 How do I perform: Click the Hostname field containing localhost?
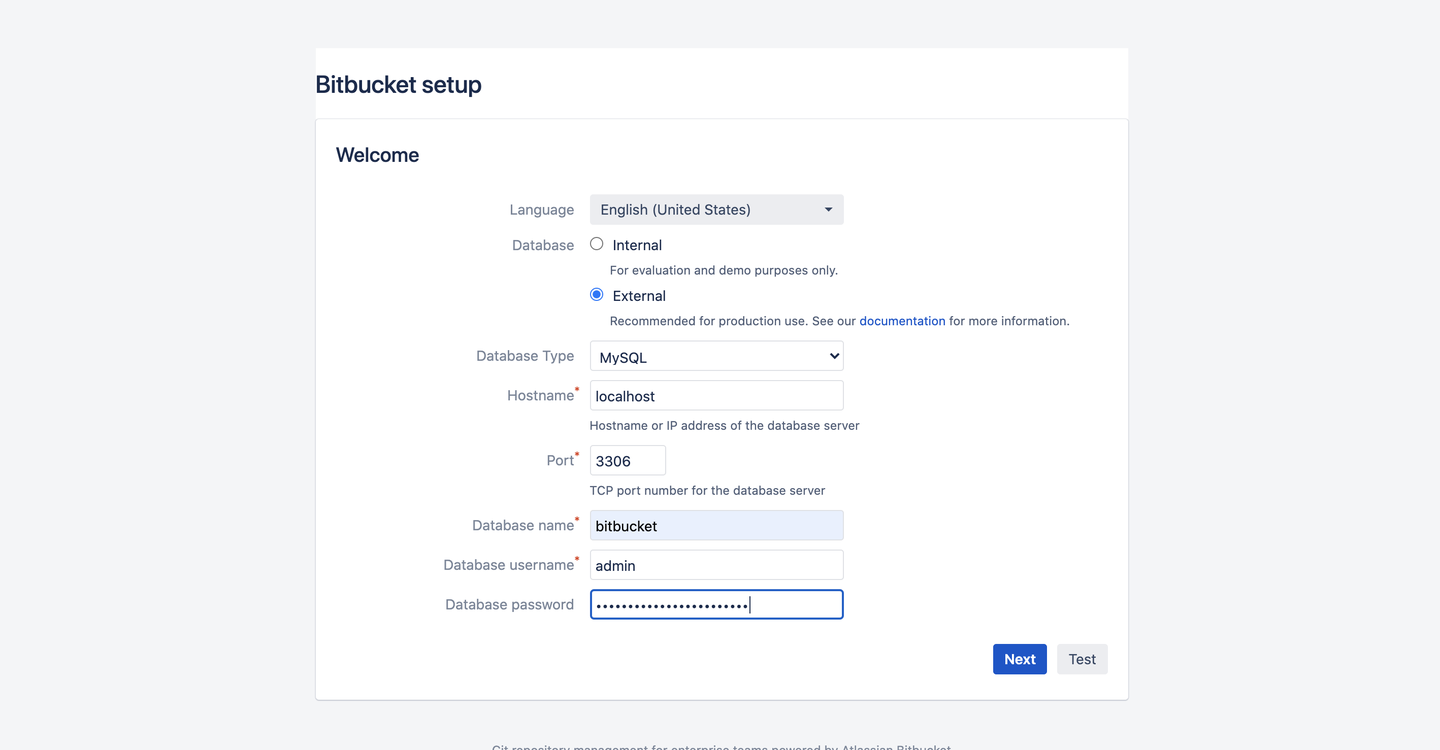point(717,395)
